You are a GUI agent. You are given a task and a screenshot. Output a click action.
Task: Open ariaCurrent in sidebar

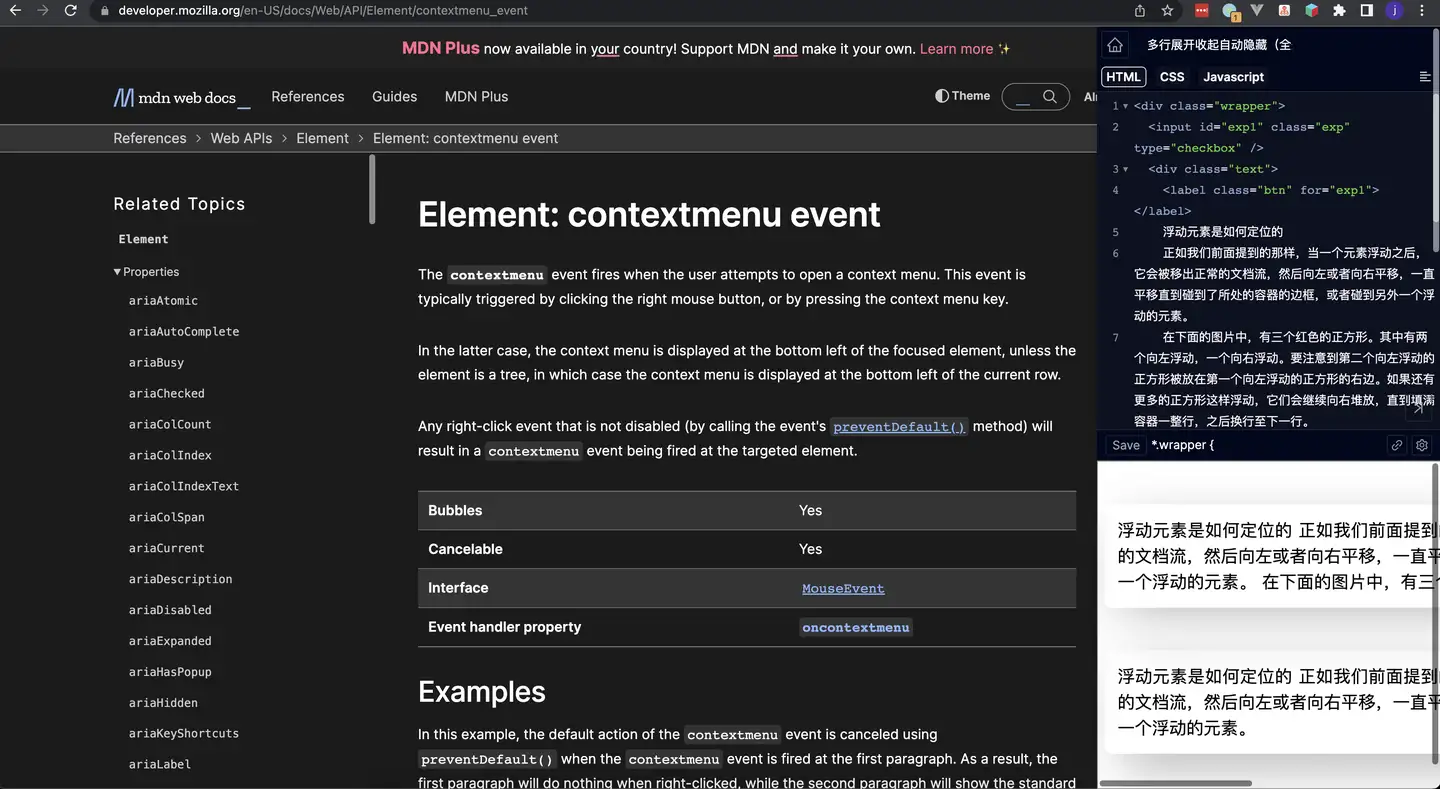tap(166, 549)
